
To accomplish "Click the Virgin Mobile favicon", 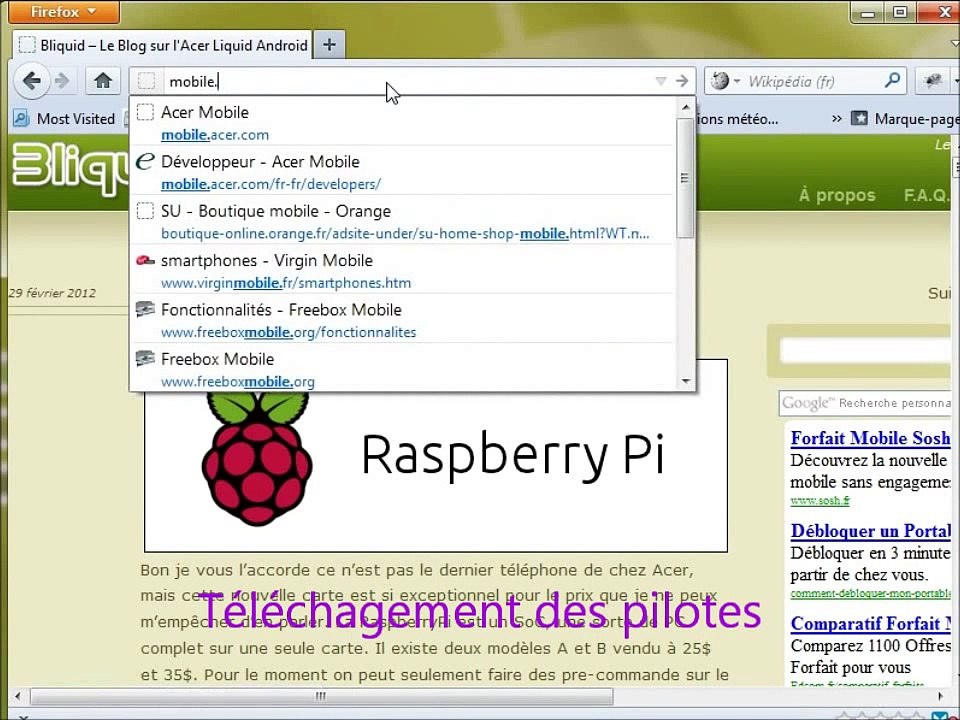I will pyautogui.click(x=145, y=260).
